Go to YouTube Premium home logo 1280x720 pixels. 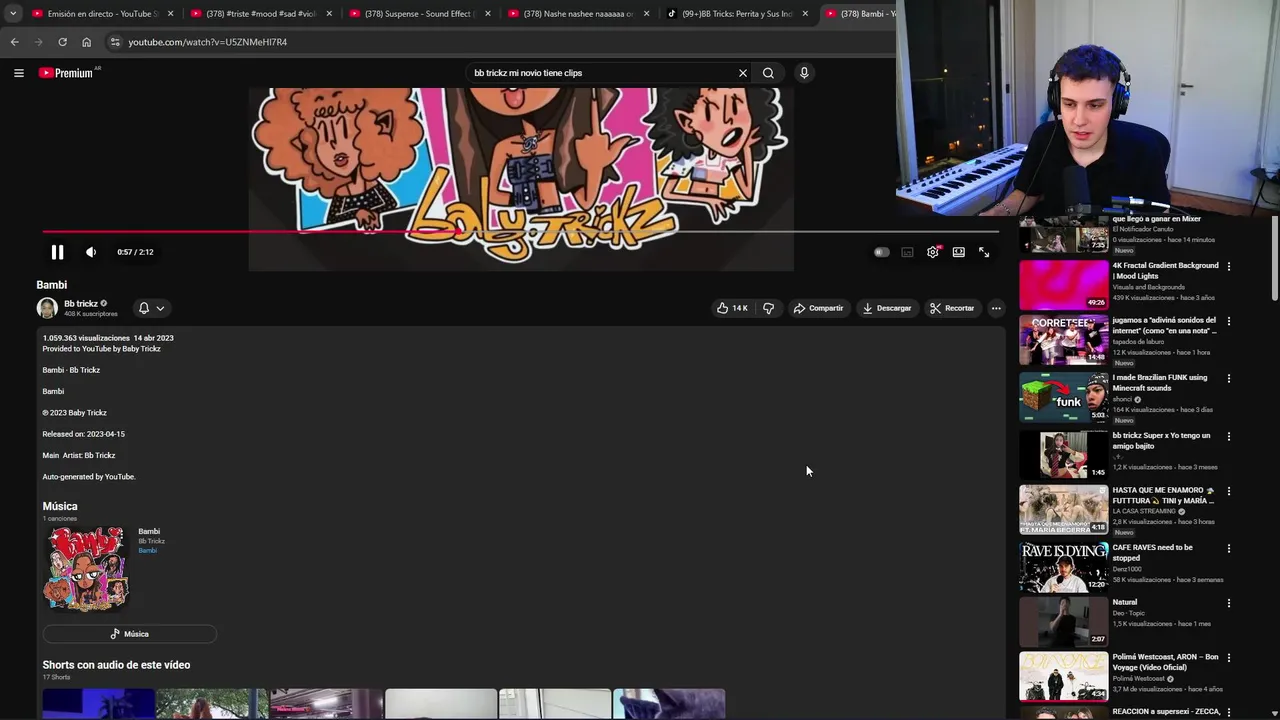66,73
